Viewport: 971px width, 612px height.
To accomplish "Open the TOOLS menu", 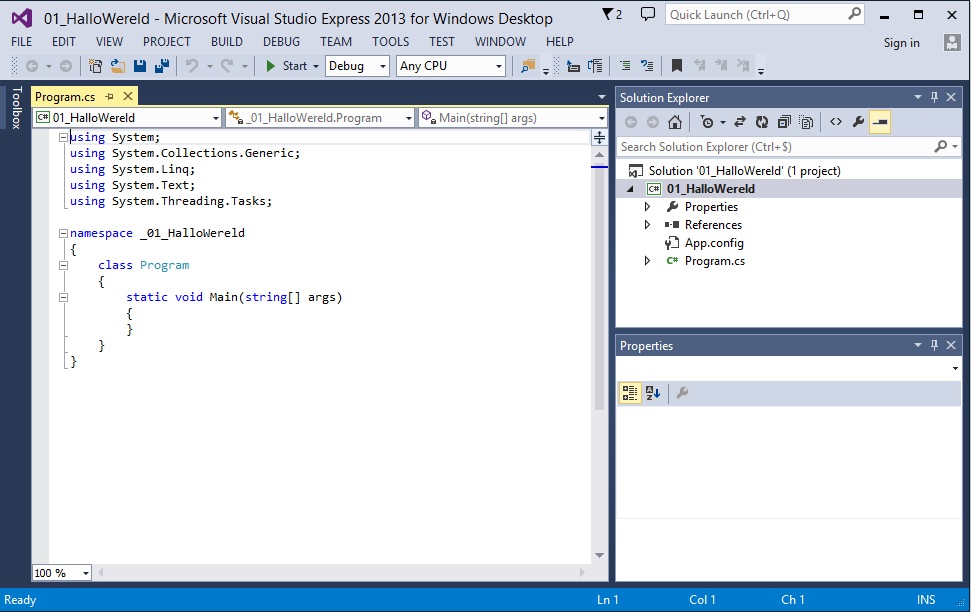I will 390,42.
